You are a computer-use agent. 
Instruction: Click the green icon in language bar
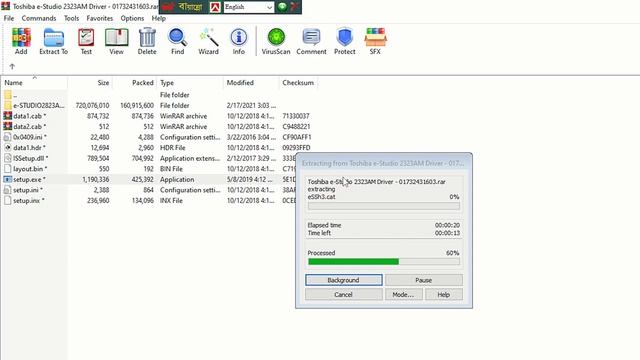pyautogui.click(x=282, y=7)
